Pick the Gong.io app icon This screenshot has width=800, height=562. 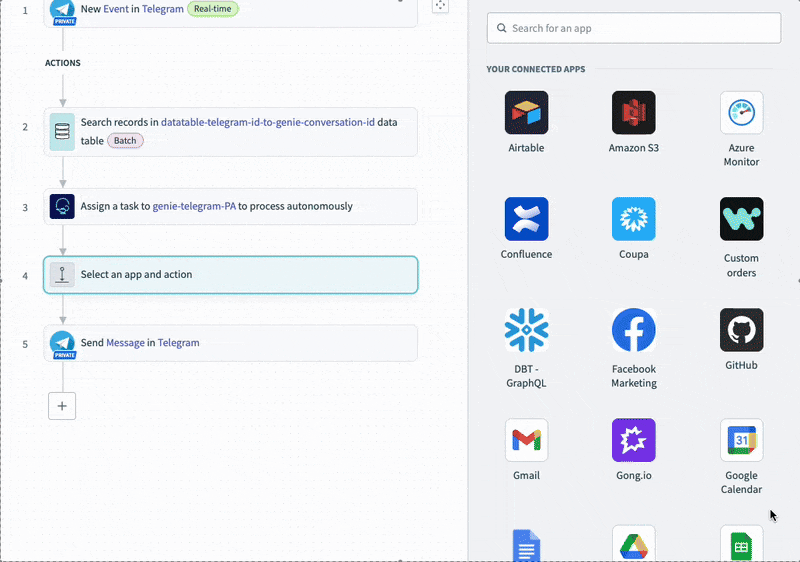click(634, 440)
